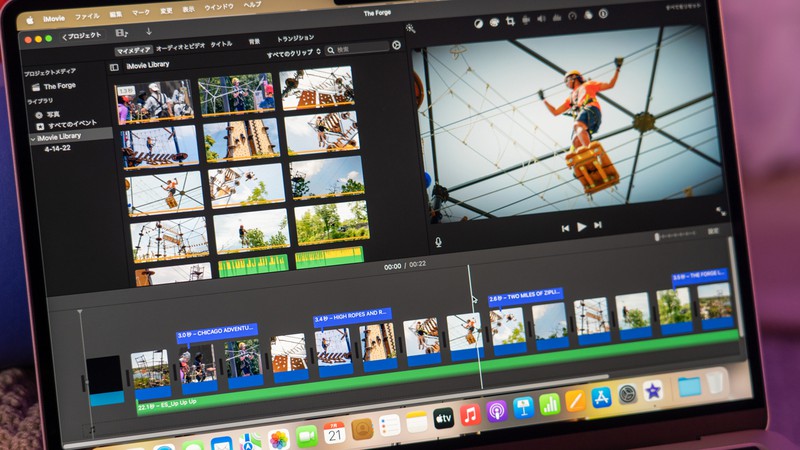This screenshot has height=450, width=800.
Task: Switch to the 背景 tab
Action: click(254, 41)
